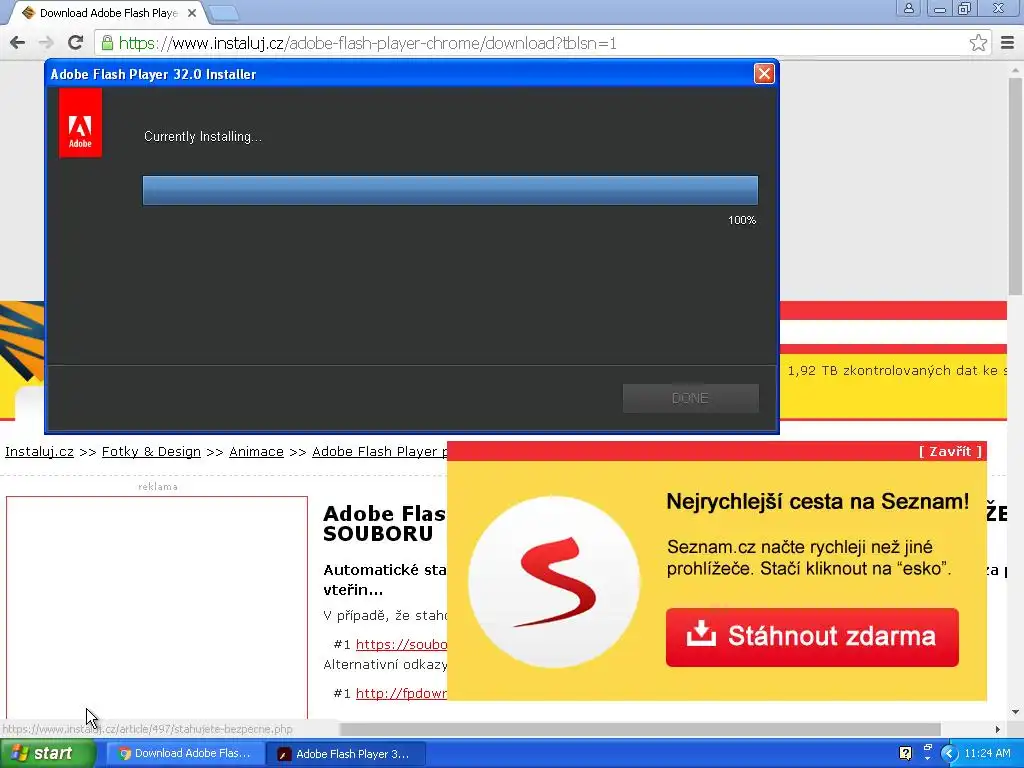The height and width of the screenshot is (768, 1024).
Task: Bookmark this page with the star
Action: pyautogui.click(x=978, y=43)
